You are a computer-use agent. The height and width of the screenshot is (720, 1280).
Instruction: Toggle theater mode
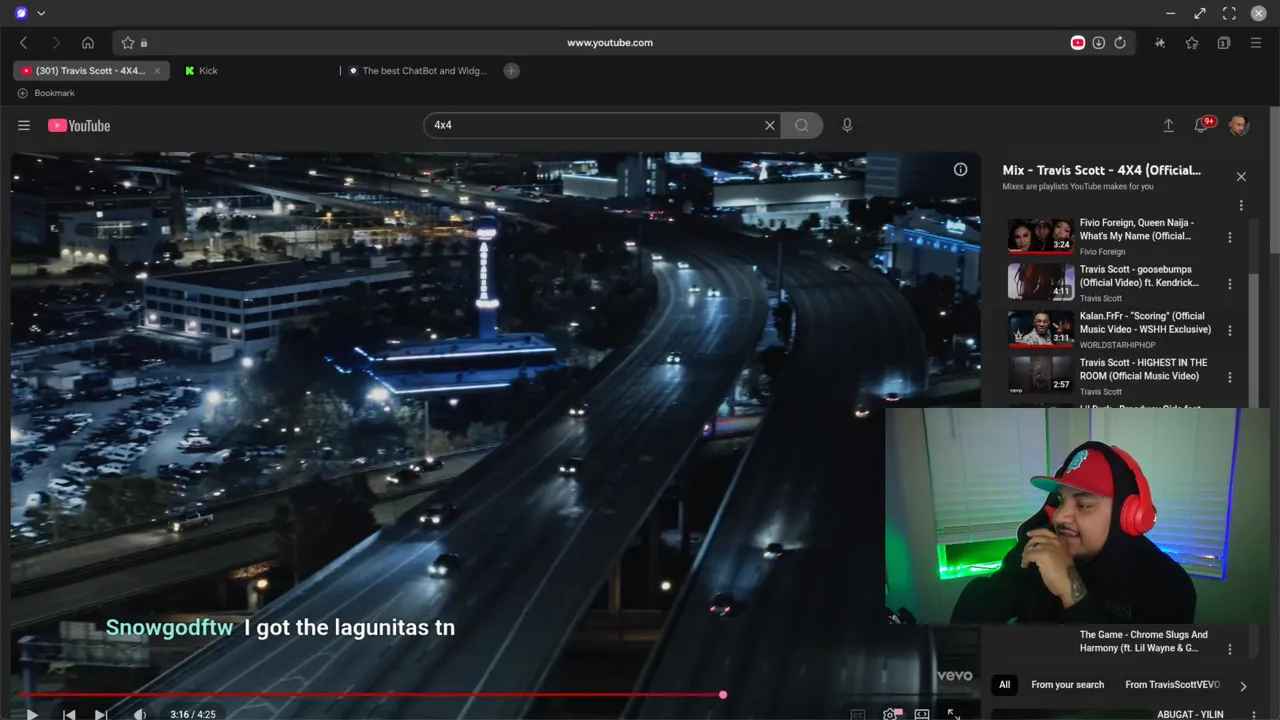(x=922, y=714)
